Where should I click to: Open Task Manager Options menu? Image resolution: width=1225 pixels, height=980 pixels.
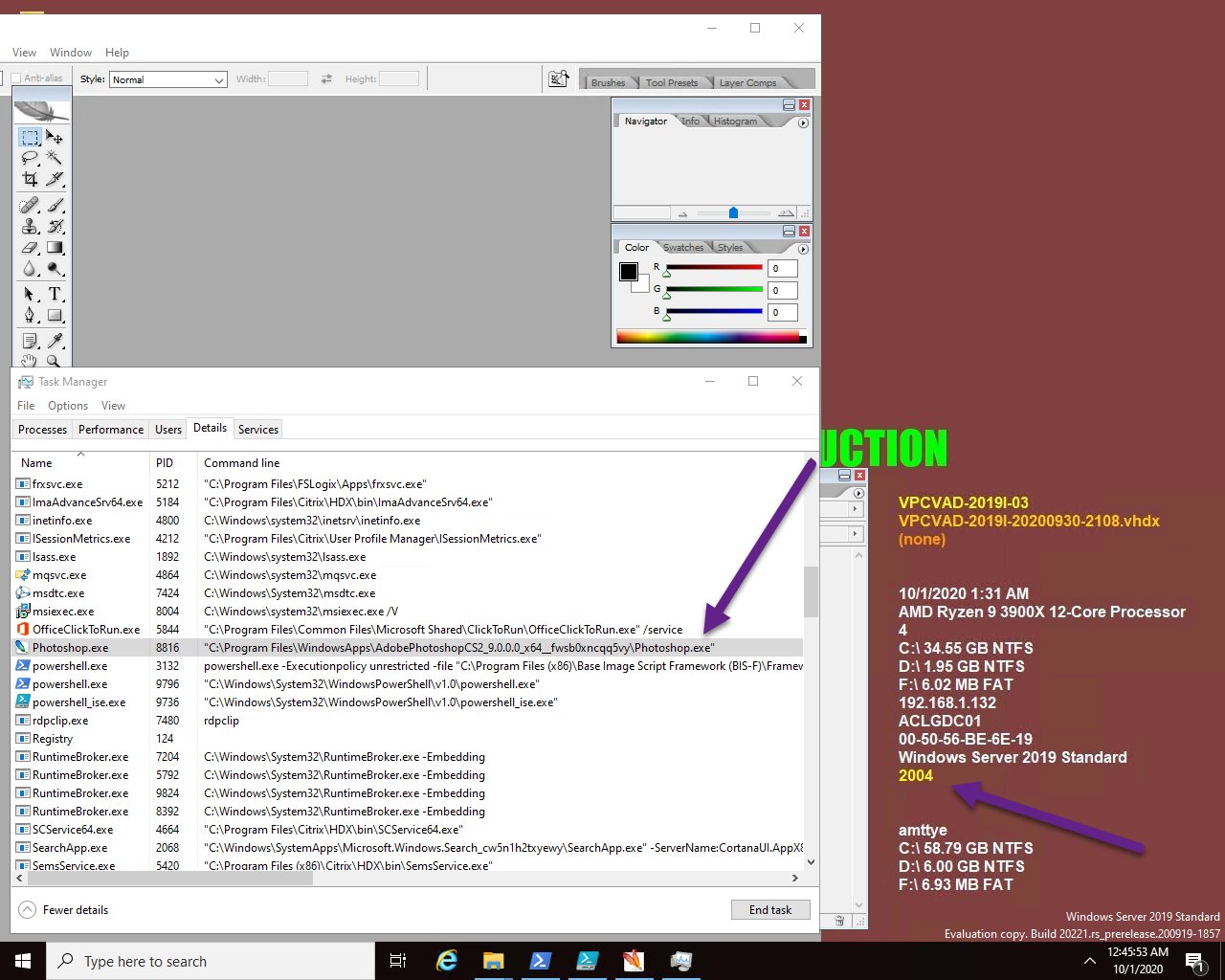68,406
